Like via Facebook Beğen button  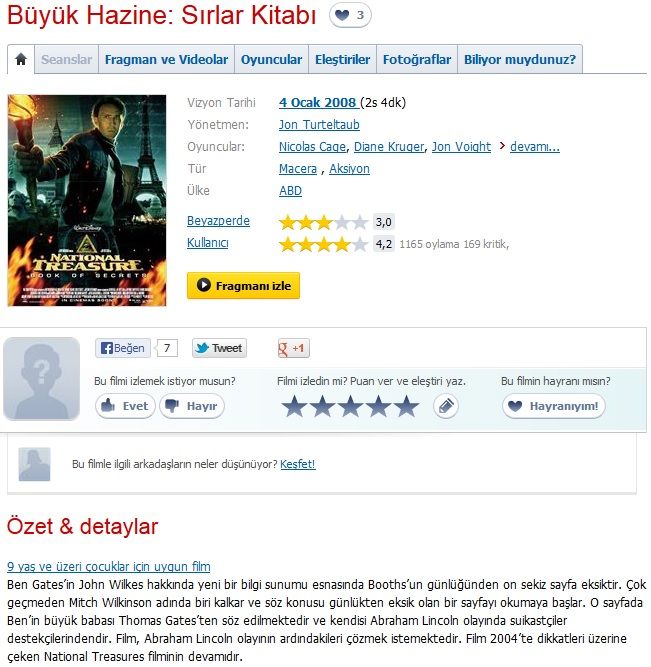[123, 348]
